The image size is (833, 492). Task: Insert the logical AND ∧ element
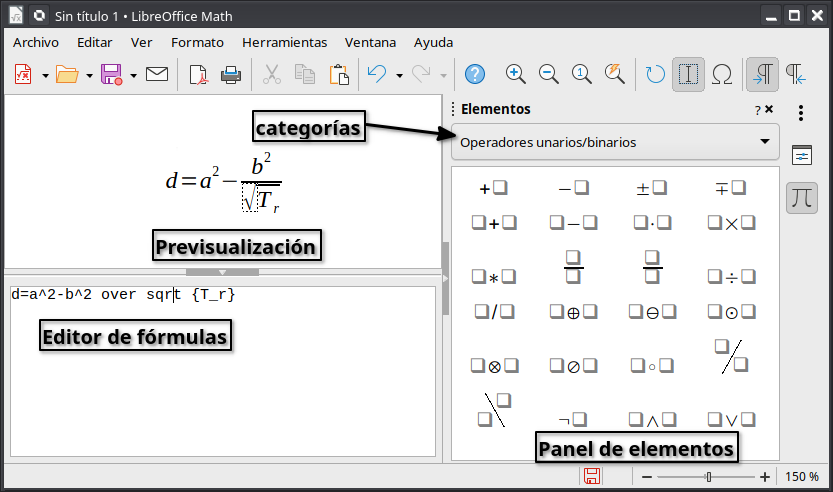coord(652,420)
